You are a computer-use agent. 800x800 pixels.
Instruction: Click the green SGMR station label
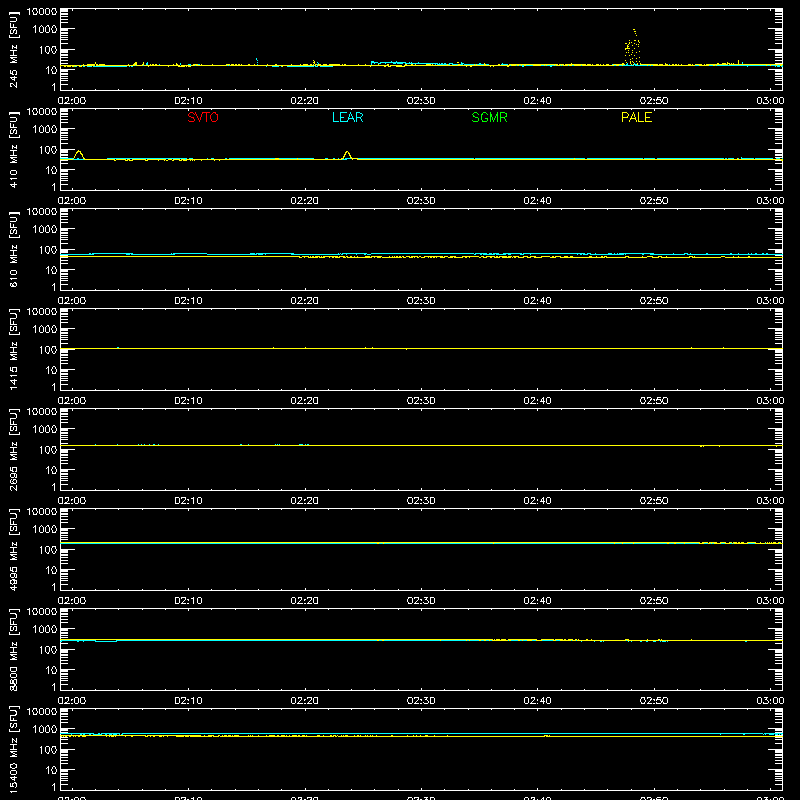click(489, 117)
